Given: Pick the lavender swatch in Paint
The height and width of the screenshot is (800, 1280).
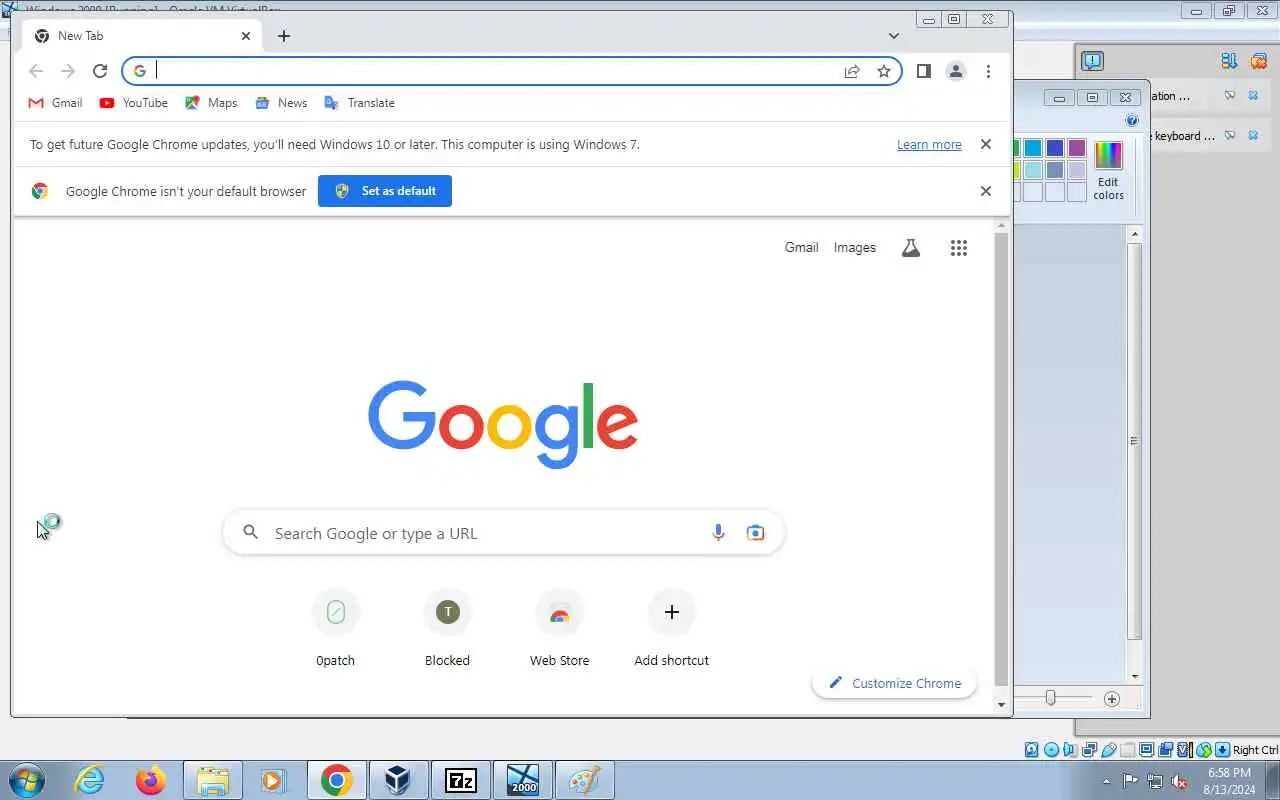Looking at the screenshot, I should pos(1077,170).
